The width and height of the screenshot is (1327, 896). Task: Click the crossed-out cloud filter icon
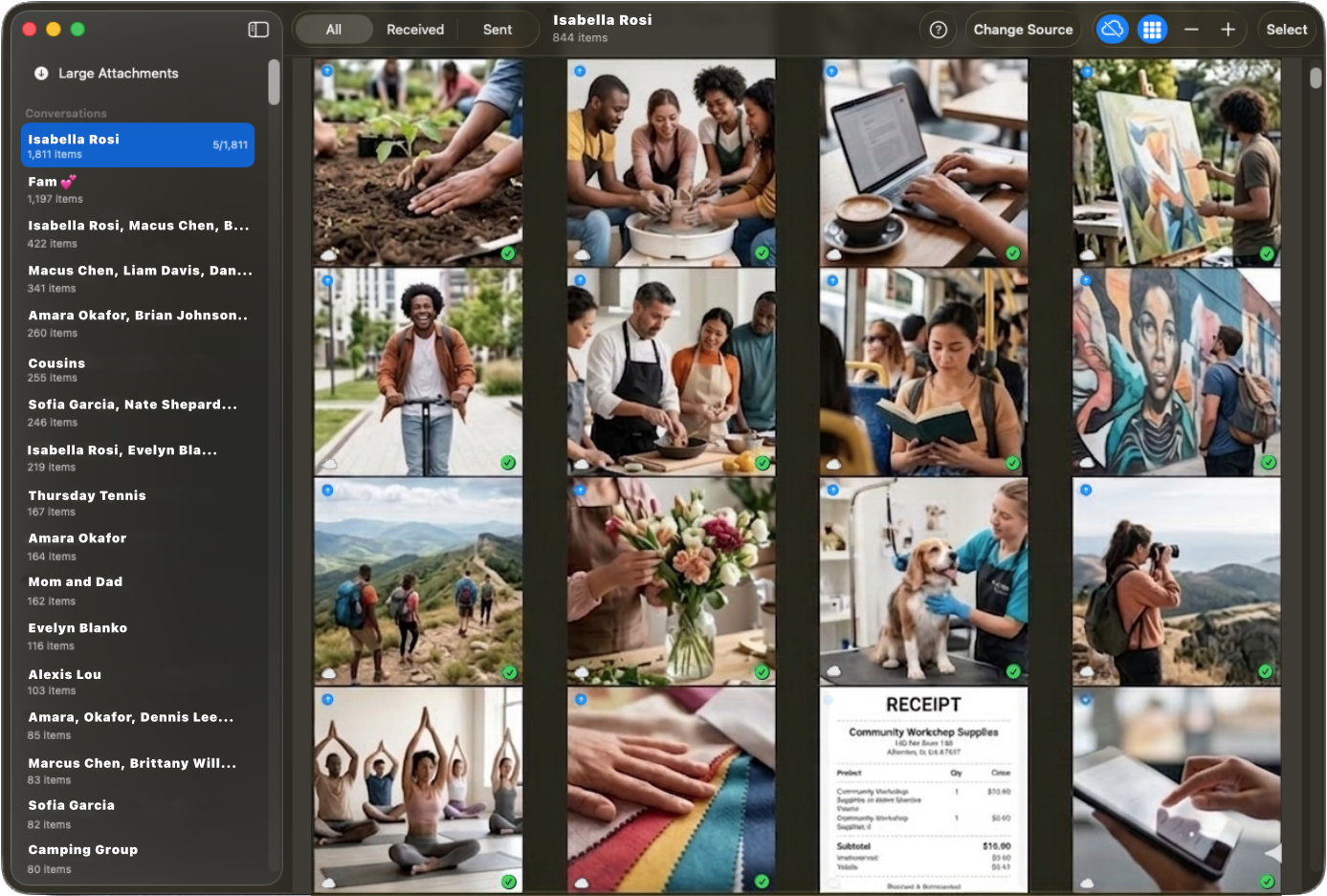[x=1112, y=30]
